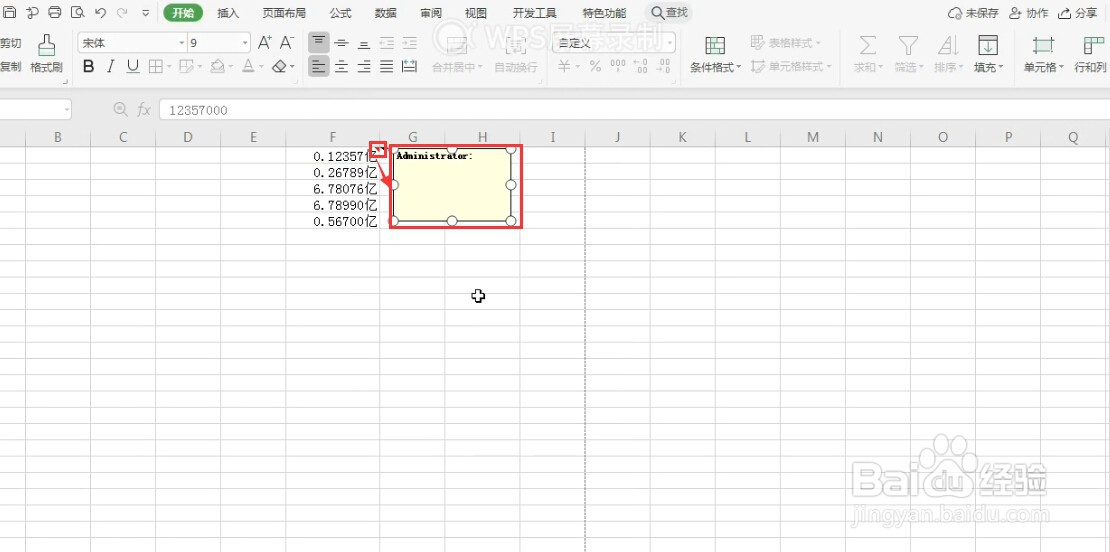
Task: Click the 查找 search button
Action: [x=669, y=13]
